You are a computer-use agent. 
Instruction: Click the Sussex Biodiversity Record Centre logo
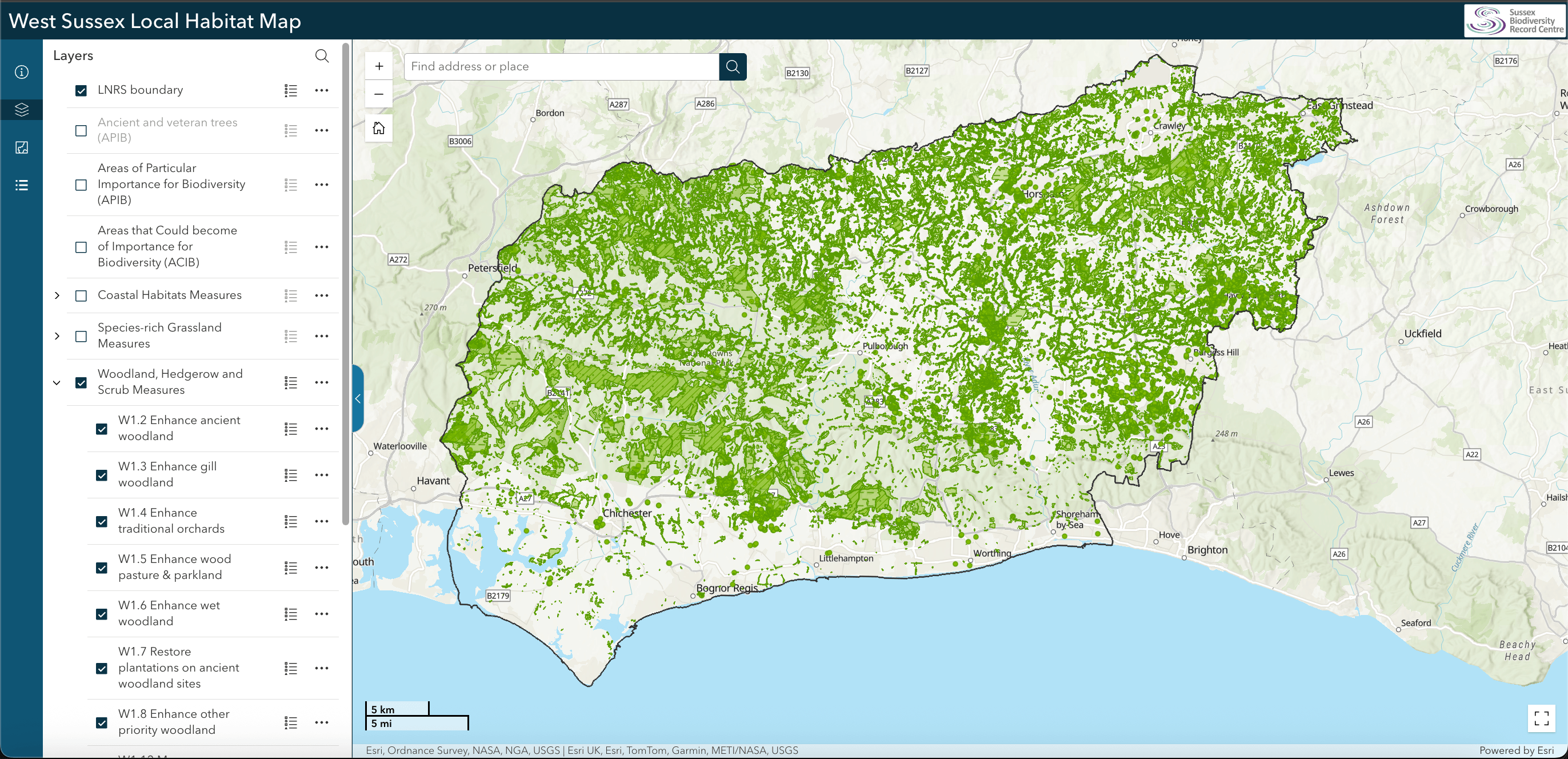click(x=1514, y=21)
